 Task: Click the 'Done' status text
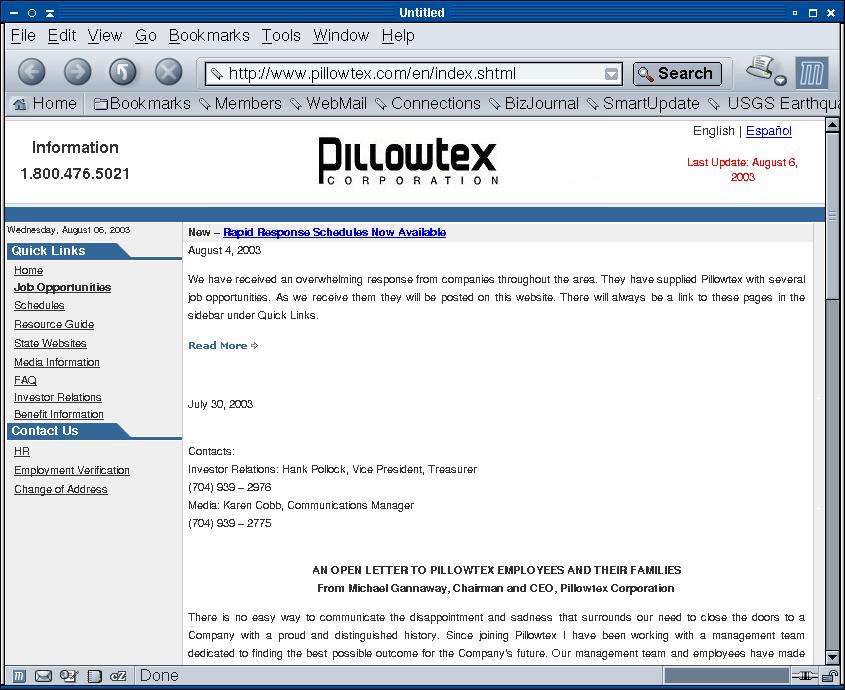[159, 675]
